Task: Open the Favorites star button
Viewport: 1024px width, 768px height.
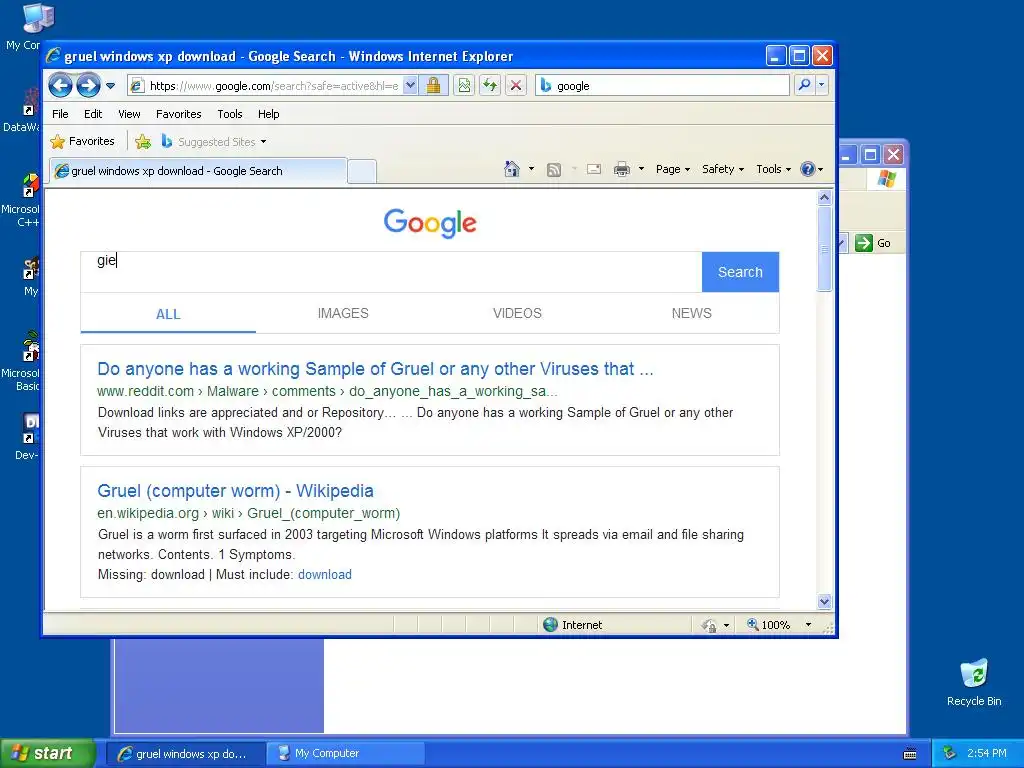Action: (x=83, y=141)
